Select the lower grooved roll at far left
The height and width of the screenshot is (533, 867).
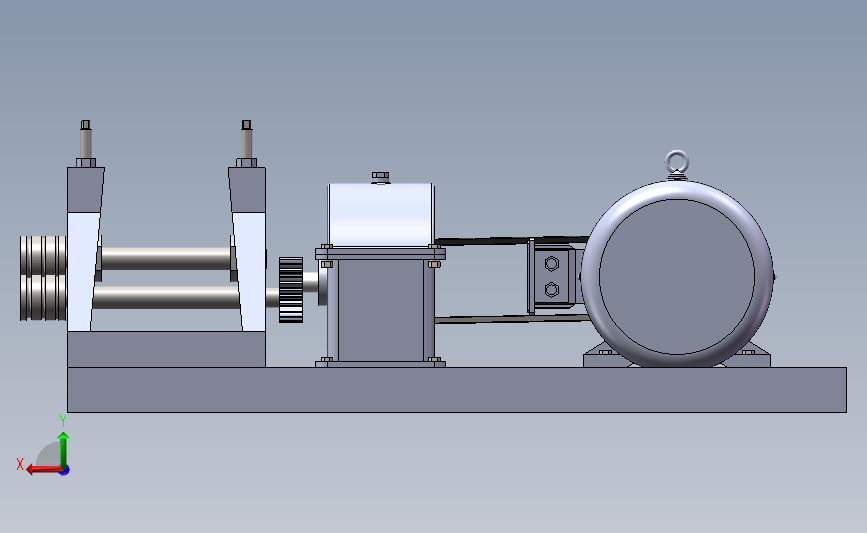click(x=43, y=297)
